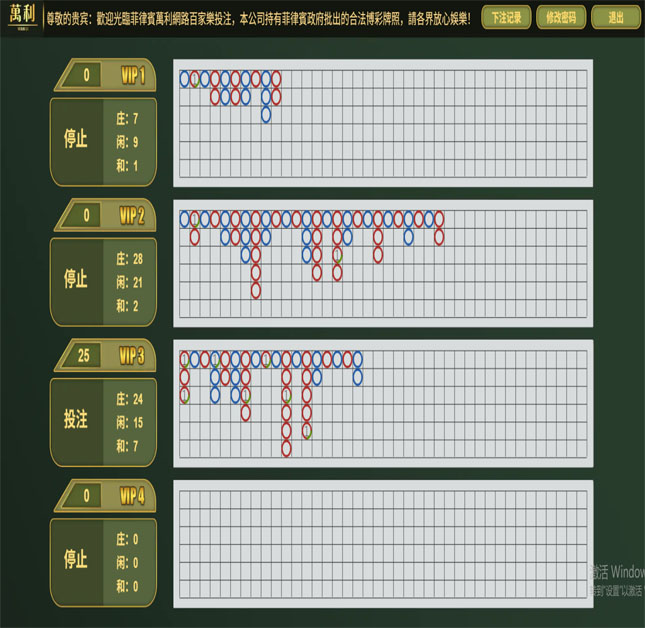The height and width of the screenshot is (628, 645).
Task: Click the 停止 status in VIP 4 panel
Action: click(x=77, y=560)
